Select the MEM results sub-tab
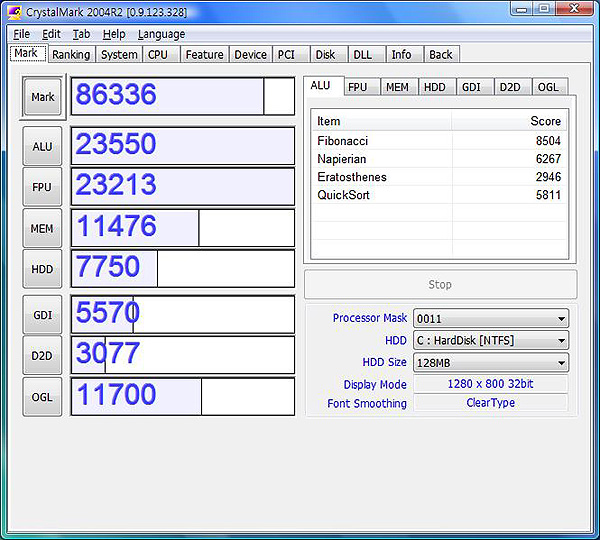 point(399,87)
